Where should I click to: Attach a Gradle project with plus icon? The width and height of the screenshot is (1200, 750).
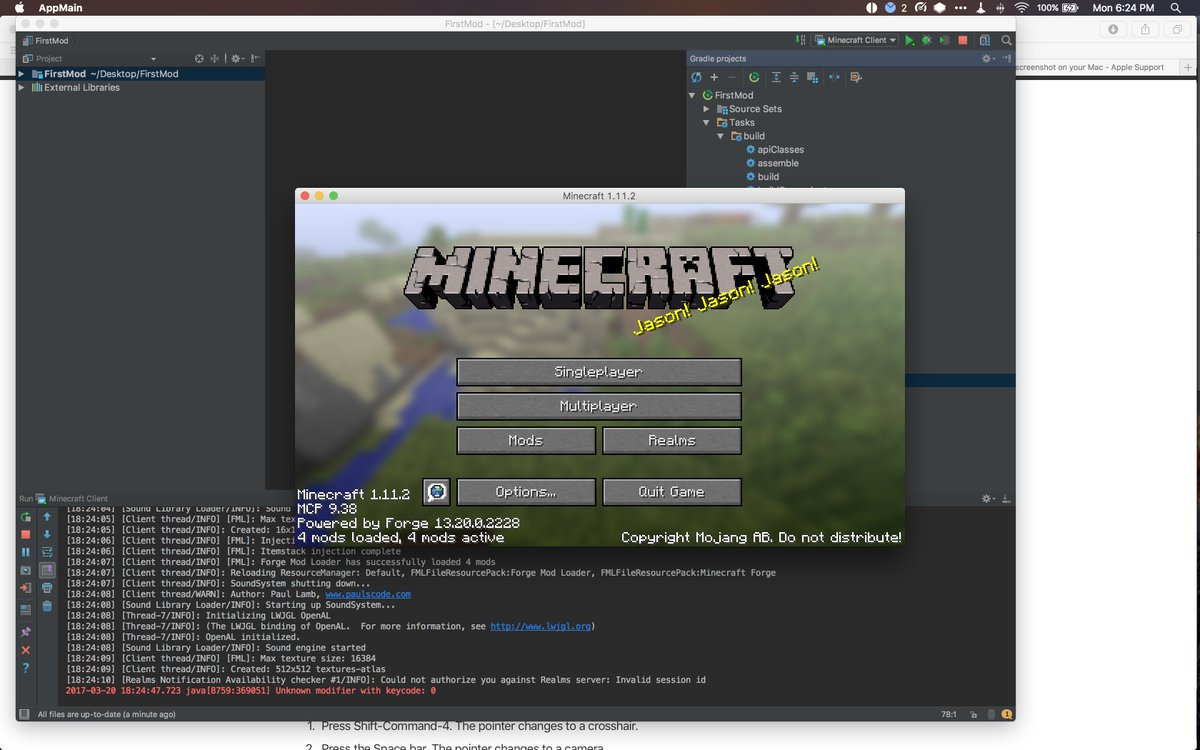point(714,77)
